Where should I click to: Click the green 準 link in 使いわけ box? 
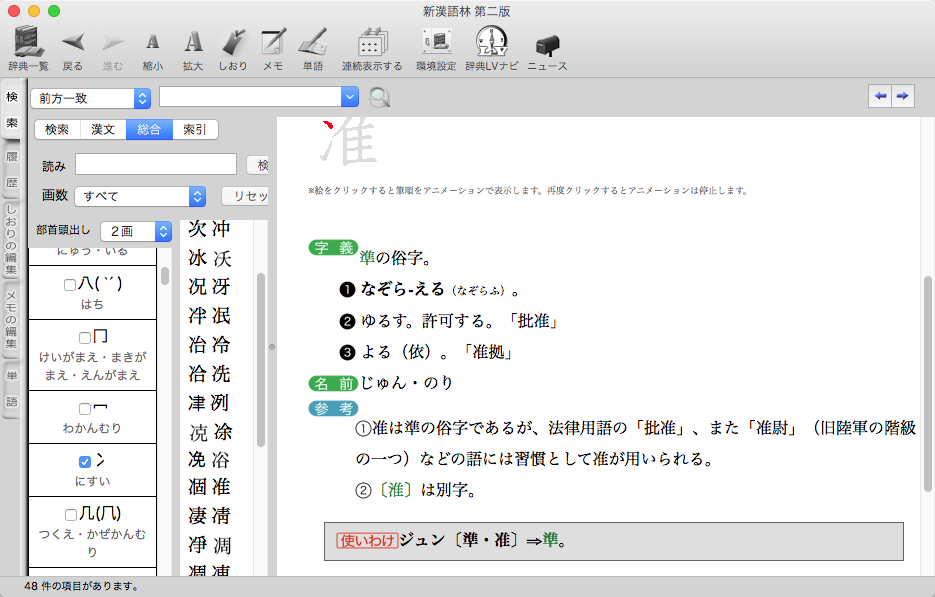pos(550,541)
